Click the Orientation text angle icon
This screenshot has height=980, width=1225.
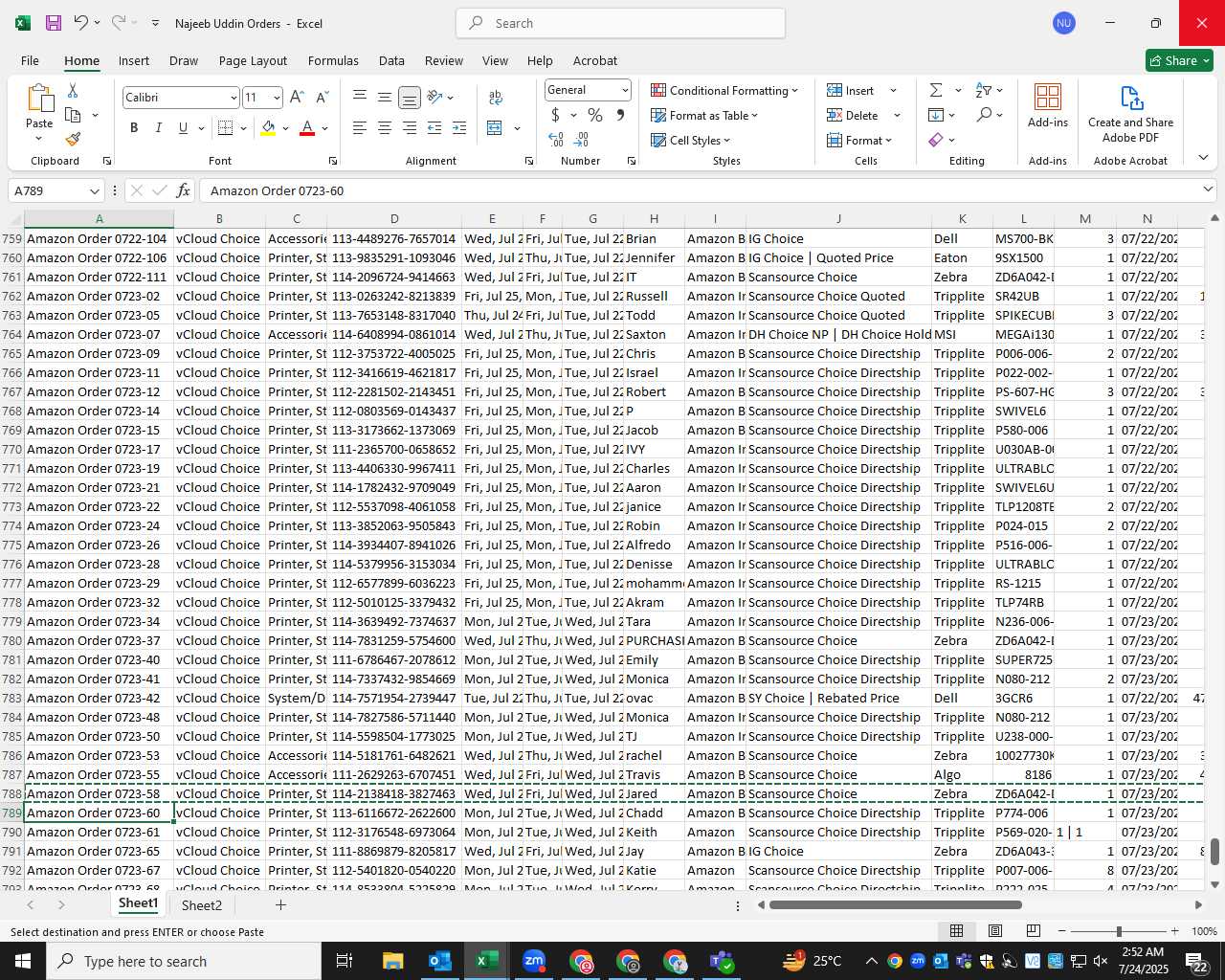point(435,98)
